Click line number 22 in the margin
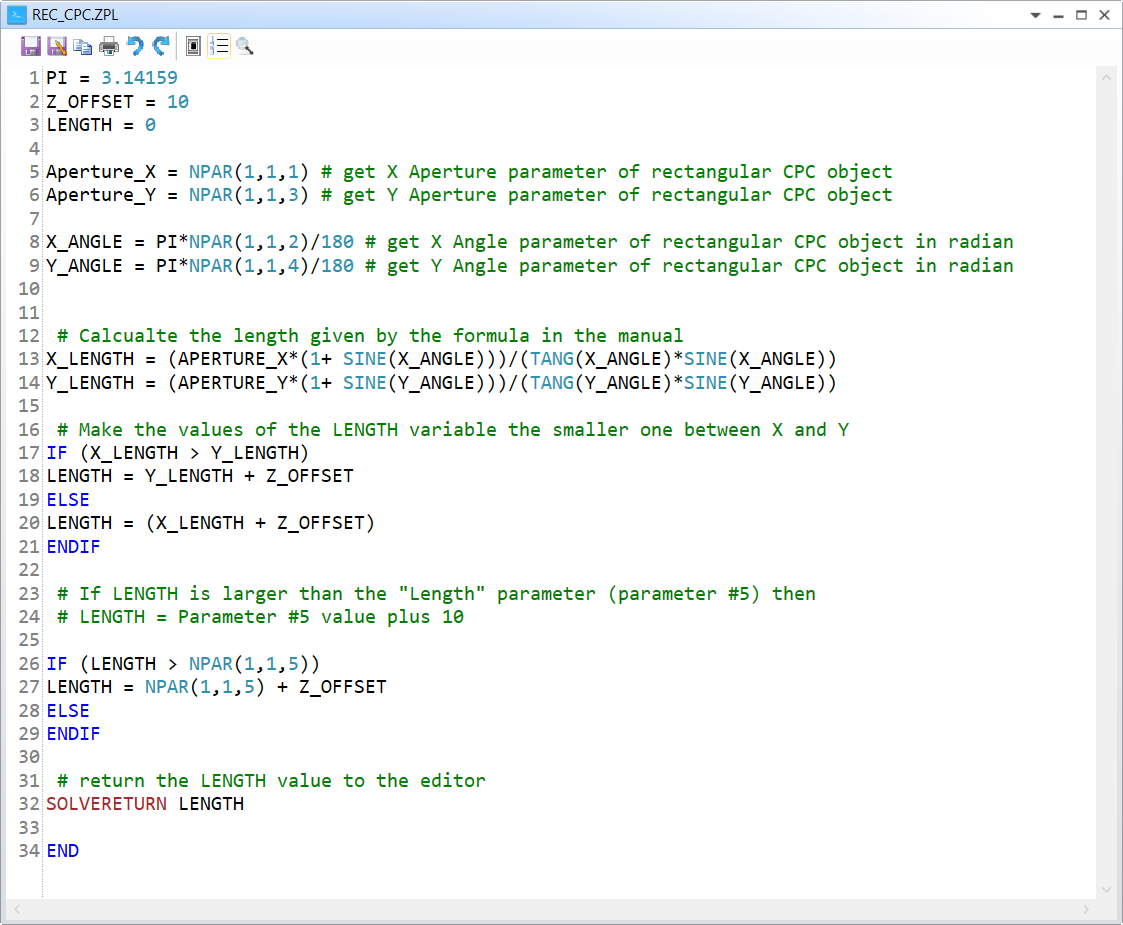 pos(29,570)
